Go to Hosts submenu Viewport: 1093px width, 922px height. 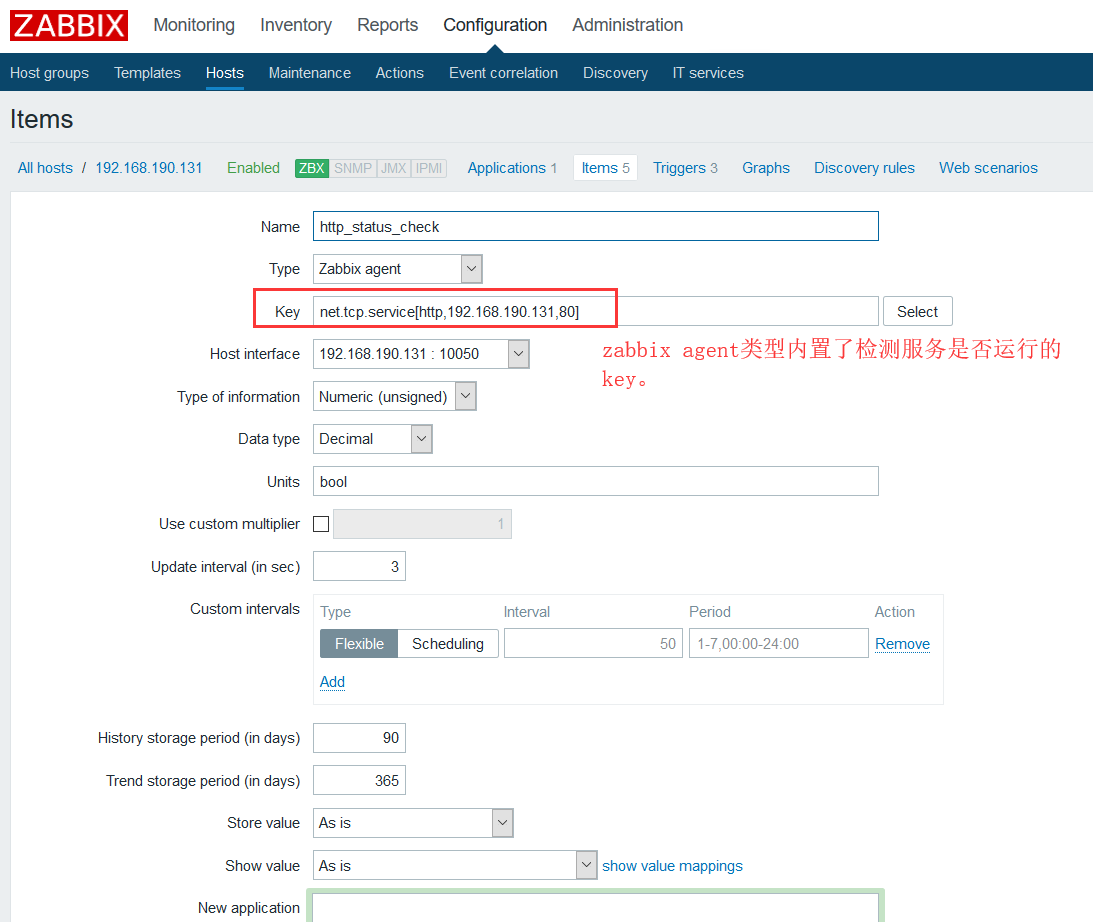tap(224, 72)
